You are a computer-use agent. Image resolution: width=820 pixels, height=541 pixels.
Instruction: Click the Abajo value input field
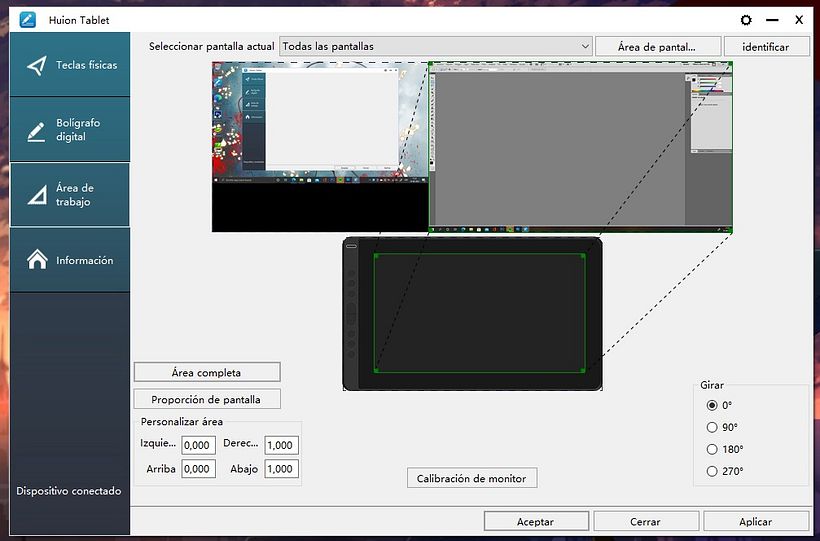point(281,469)
